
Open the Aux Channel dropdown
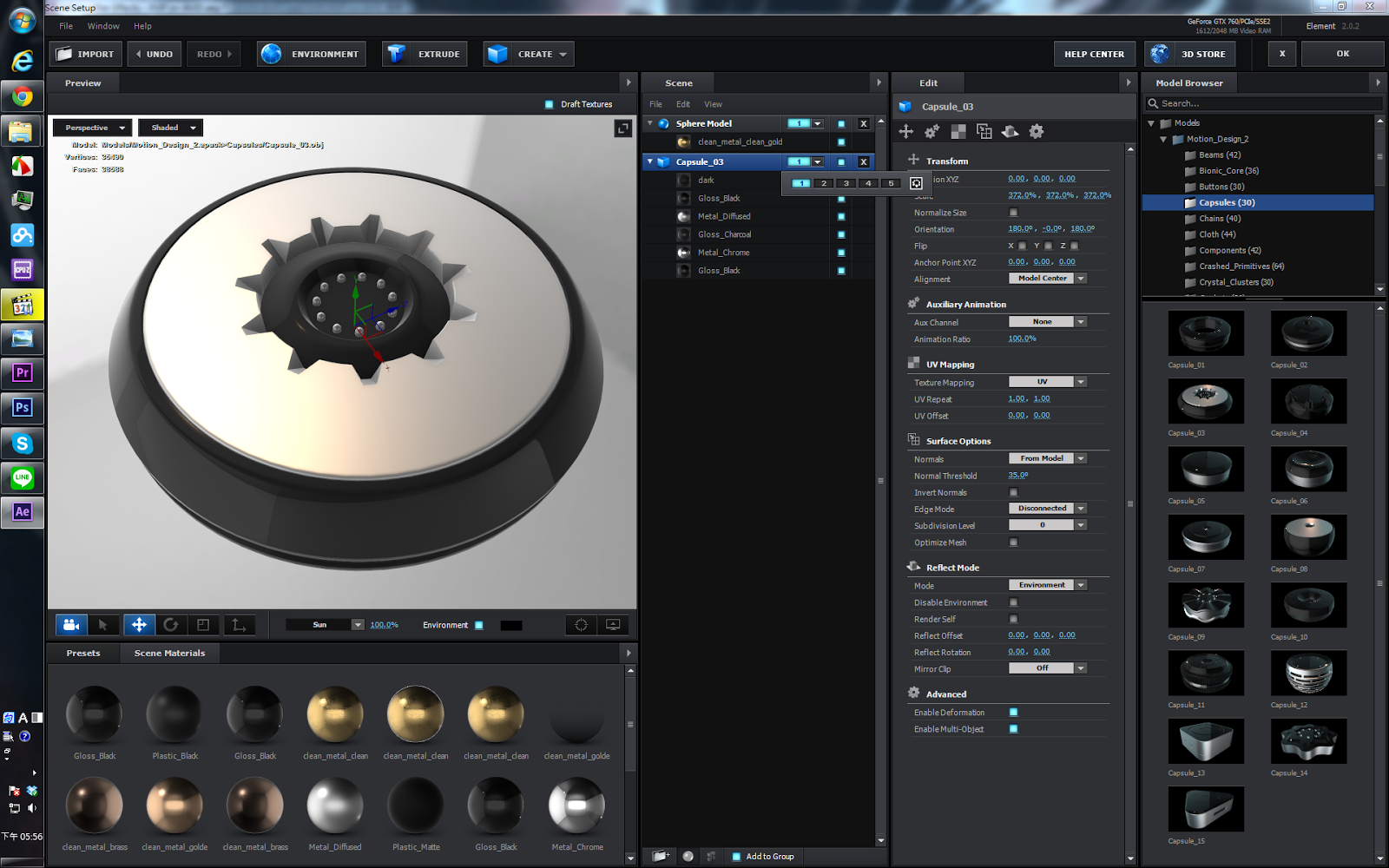[1048, 322]
